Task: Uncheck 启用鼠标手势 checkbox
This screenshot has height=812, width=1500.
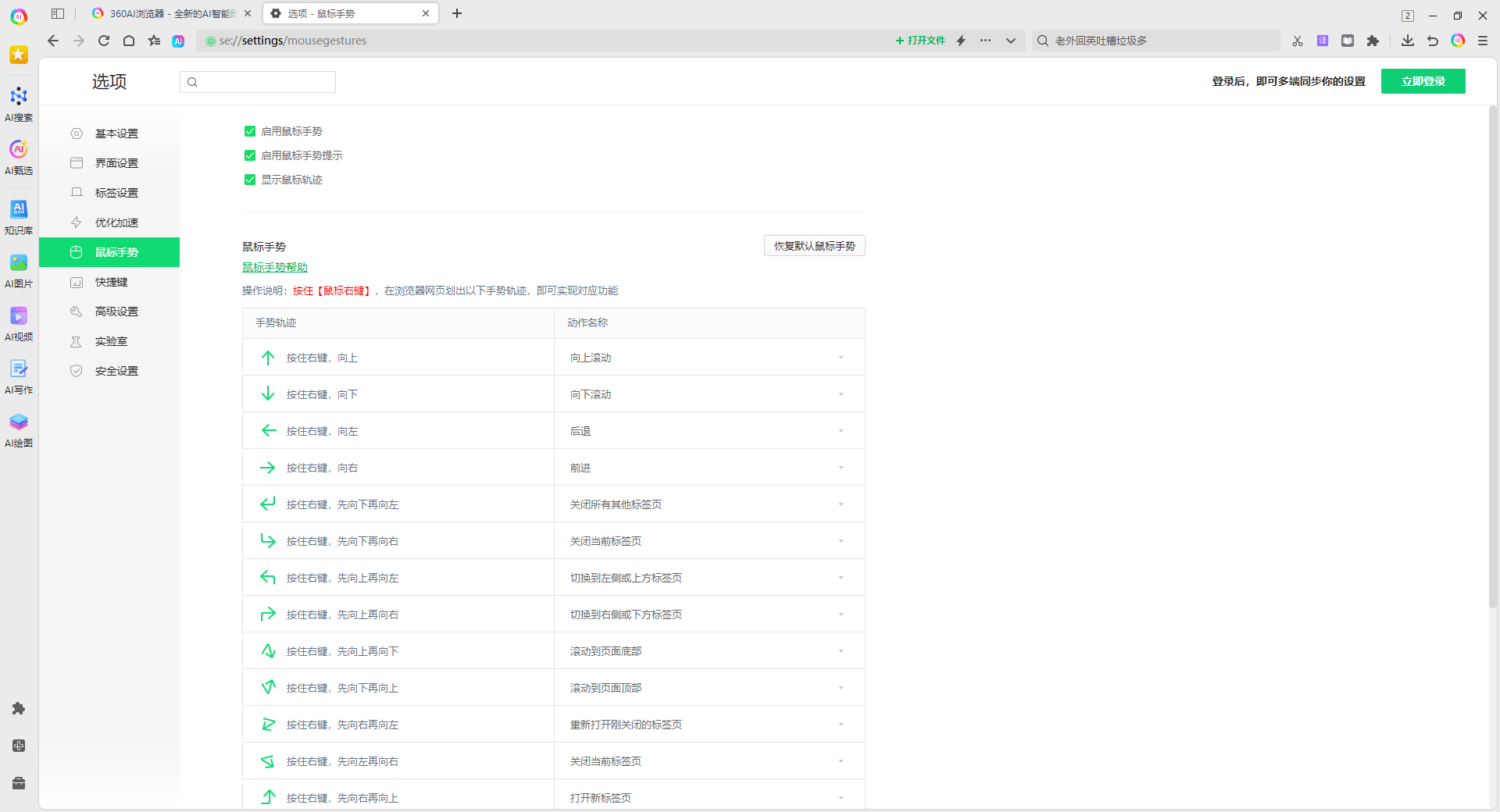Action: (x=250, y=131)
